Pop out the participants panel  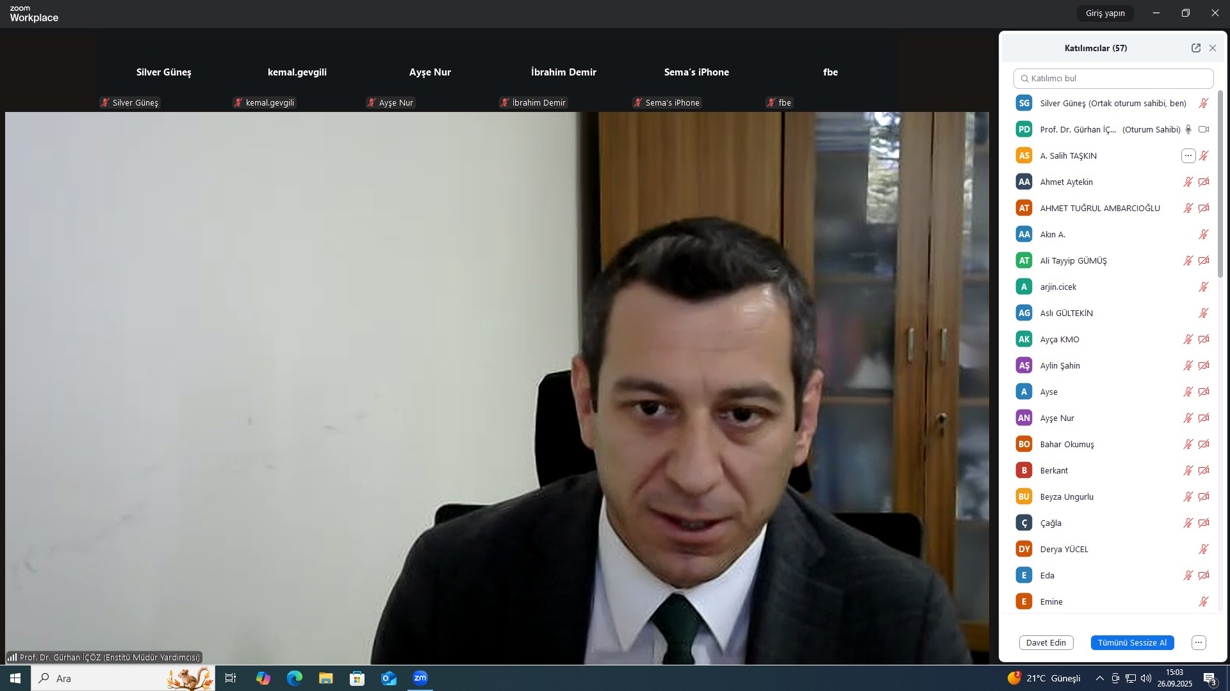tap(1196, 48)
